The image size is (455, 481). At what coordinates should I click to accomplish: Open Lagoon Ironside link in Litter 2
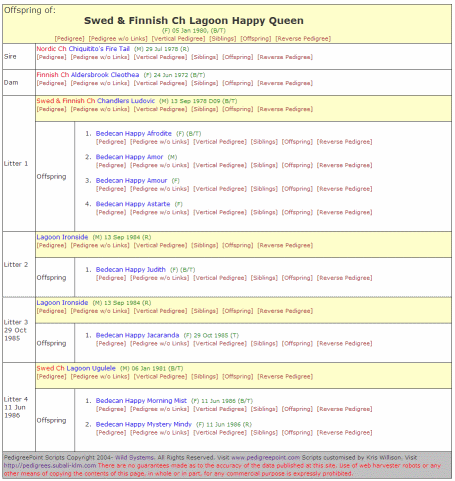coord(62,237)
